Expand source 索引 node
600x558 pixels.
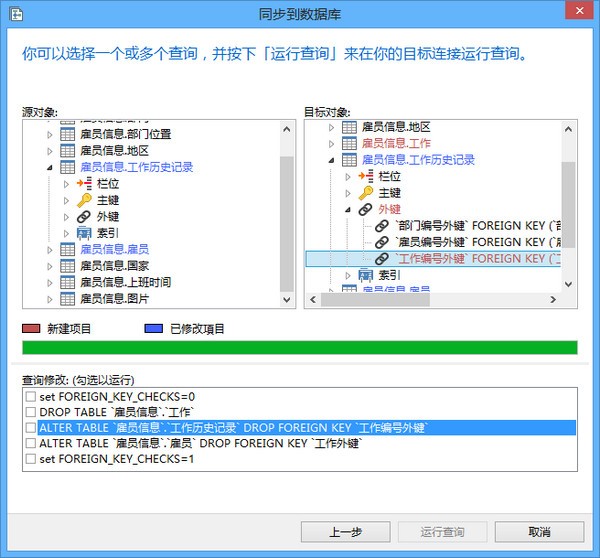pyautogui.click(x=66, y=233)
